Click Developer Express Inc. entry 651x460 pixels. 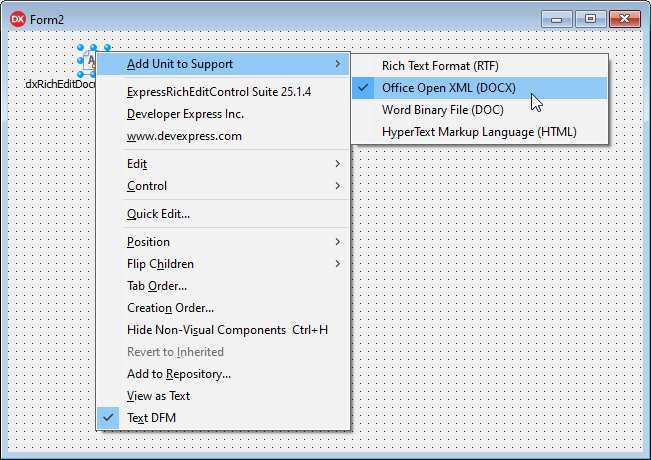[223, 114]
